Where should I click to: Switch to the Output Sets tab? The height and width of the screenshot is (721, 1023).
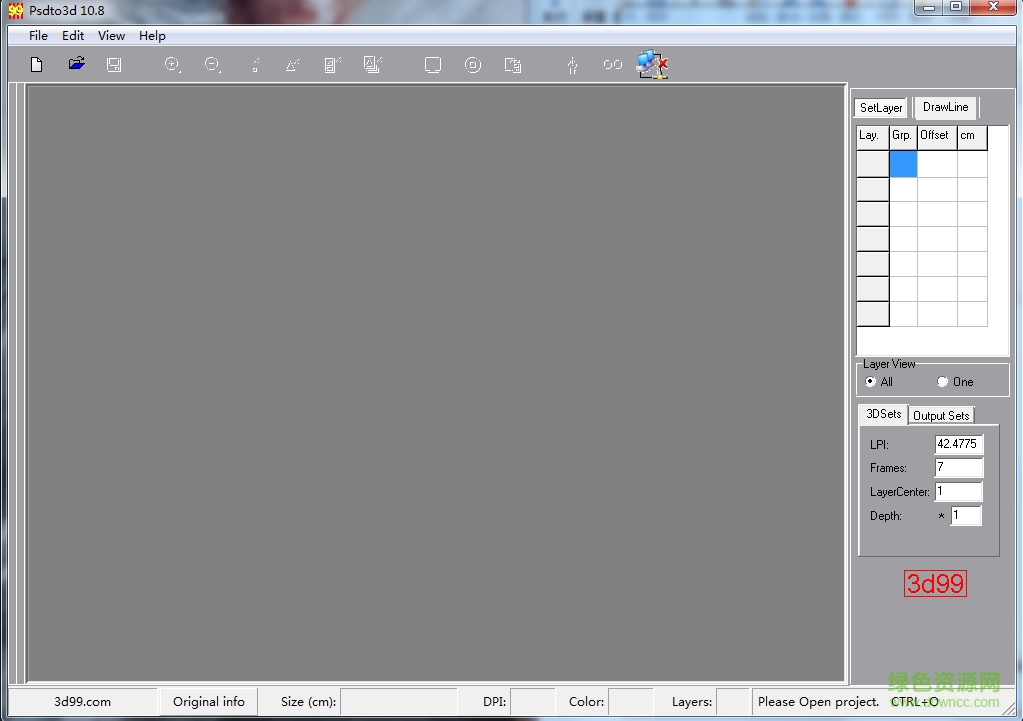941,416
